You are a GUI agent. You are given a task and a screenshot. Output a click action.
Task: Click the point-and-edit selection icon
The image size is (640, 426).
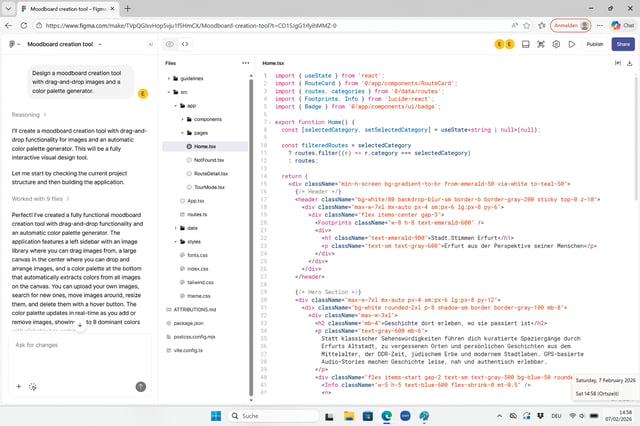[x=541, y=44]
